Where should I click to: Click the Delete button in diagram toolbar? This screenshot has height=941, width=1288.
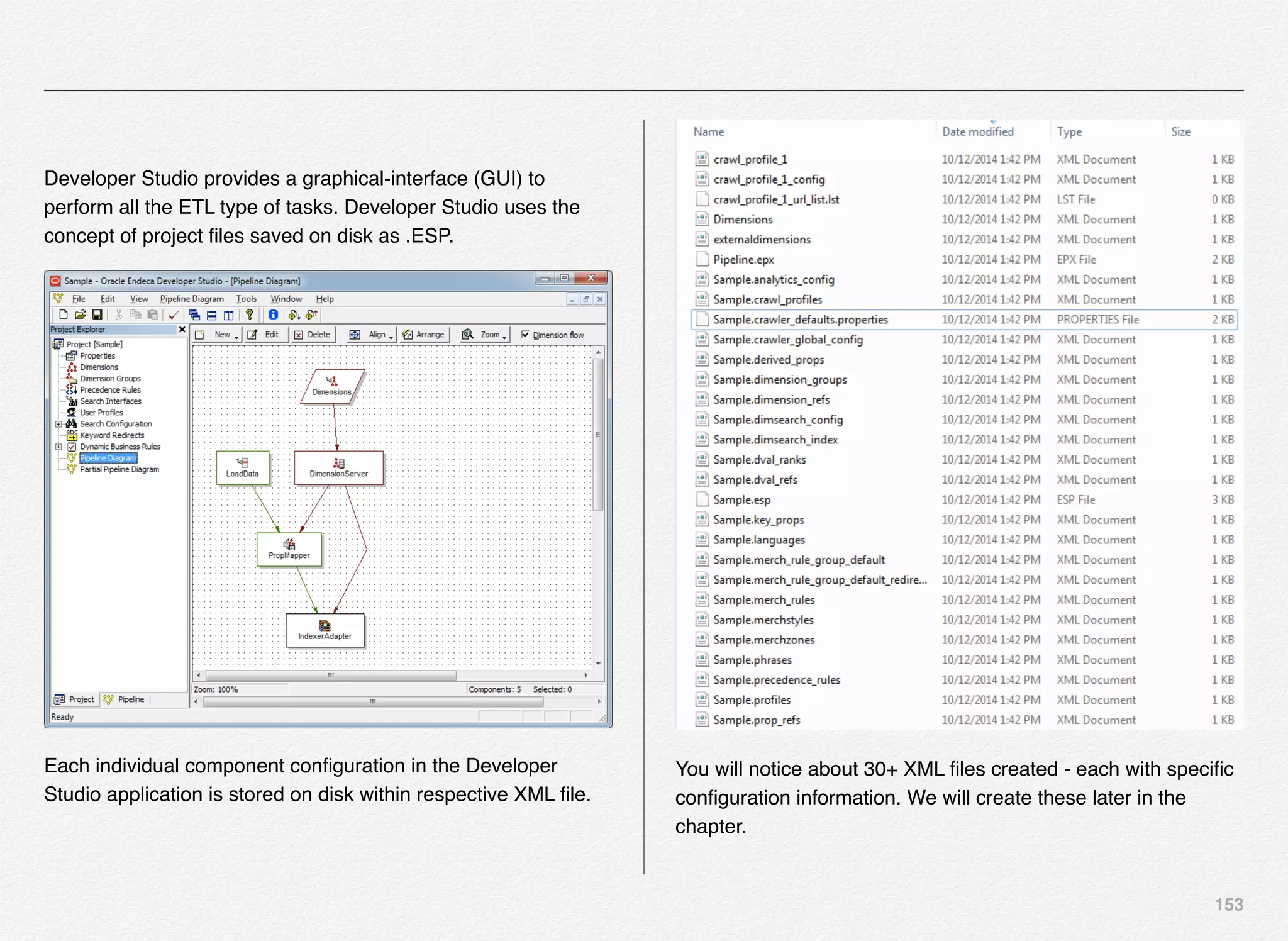(313, 335)
